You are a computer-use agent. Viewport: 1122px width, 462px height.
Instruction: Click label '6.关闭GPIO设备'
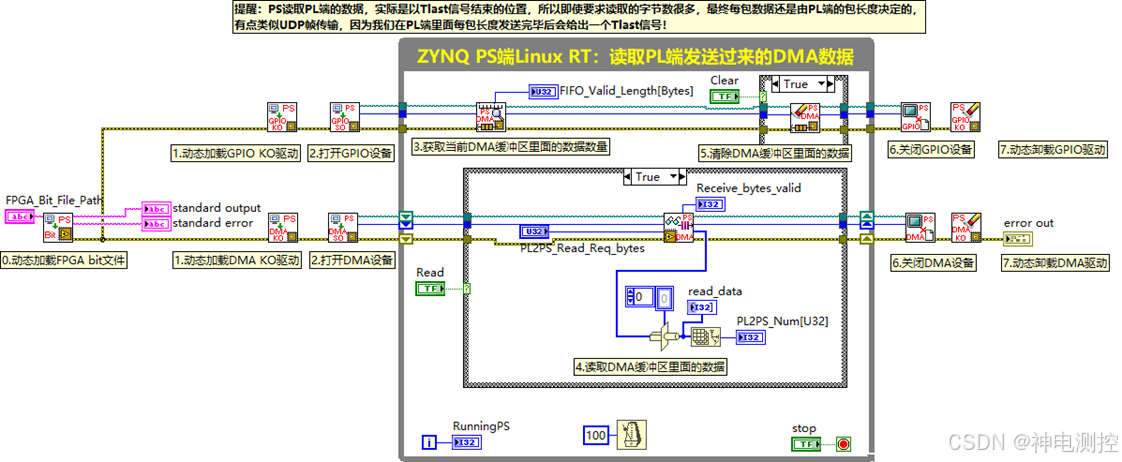(932, 149)
